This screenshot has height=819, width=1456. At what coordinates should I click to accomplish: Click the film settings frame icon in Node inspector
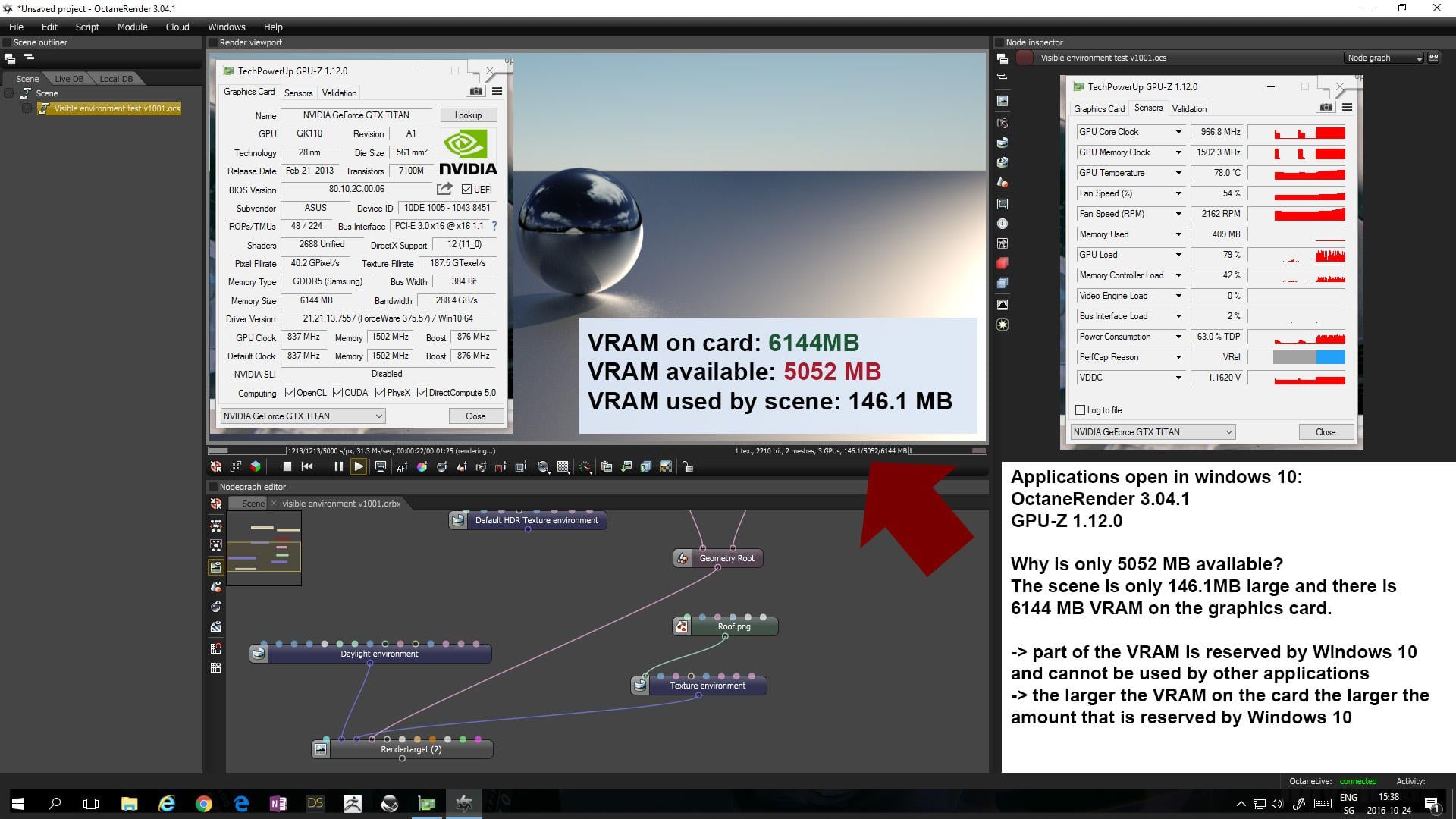1003,204
